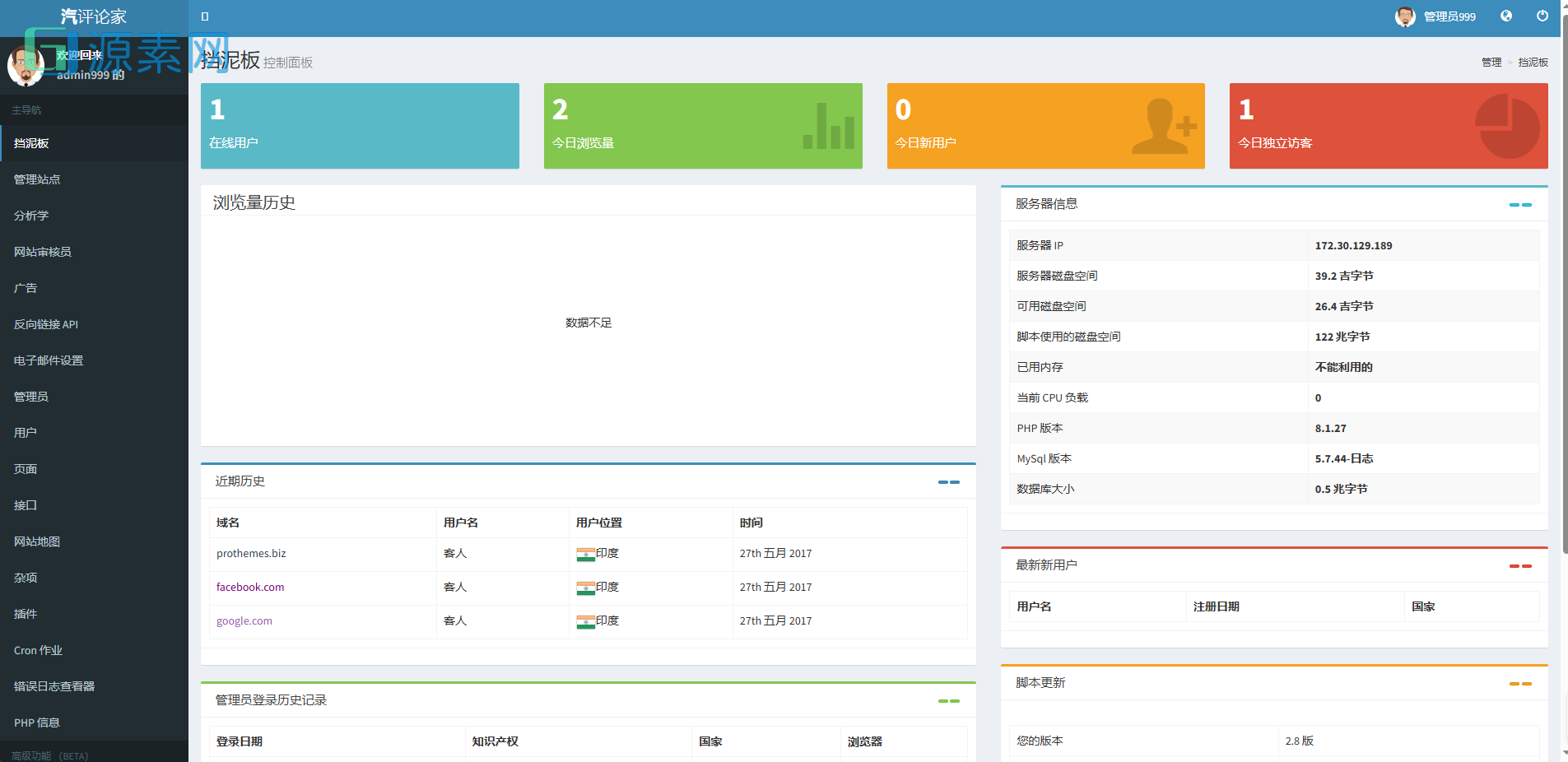Click the India flag beside facebook.com entry
The width and height of the screenshot is (1568, 762).
[586, 587]
